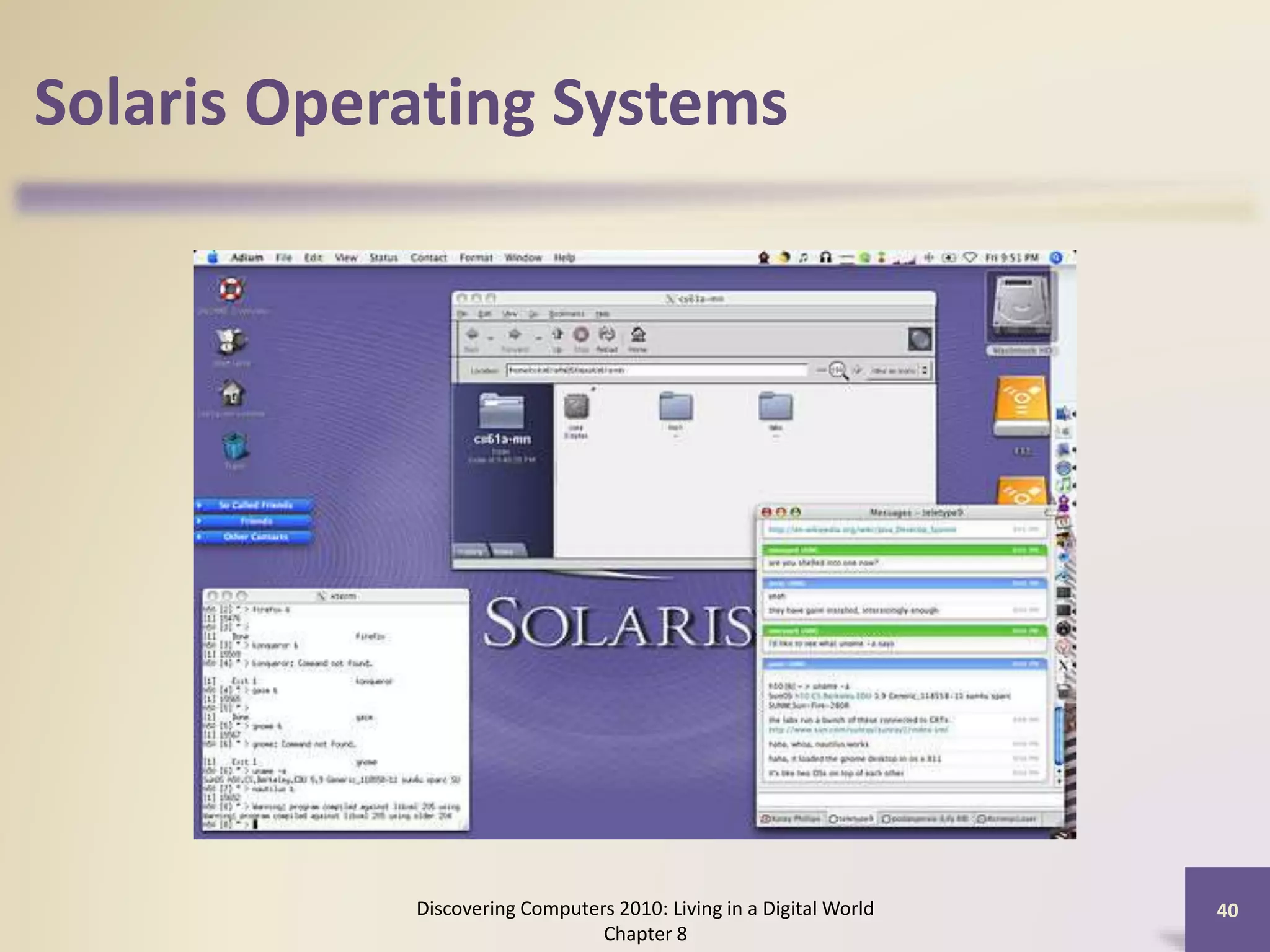Open Finder from the Dock
Image resolution: width=1270 pixels, height=952 pixels.
tap(1064, 413)
